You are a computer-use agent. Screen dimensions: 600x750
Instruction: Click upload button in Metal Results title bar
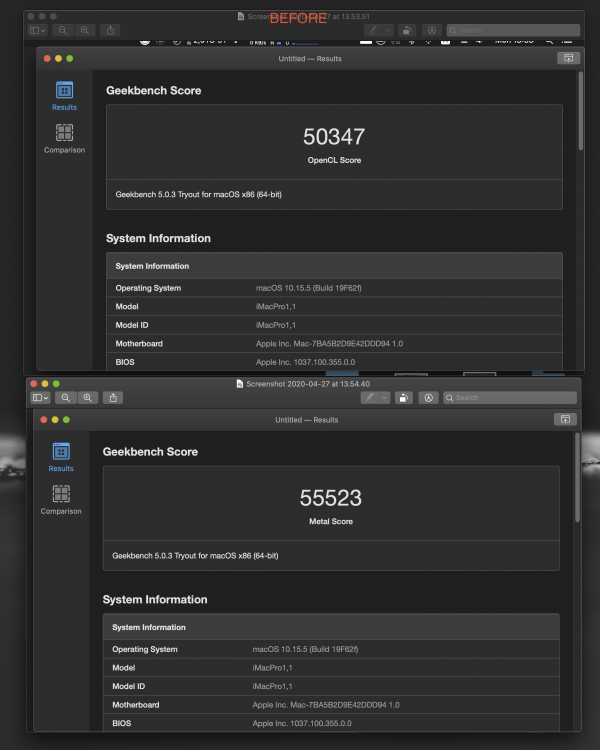click(565, 419)
